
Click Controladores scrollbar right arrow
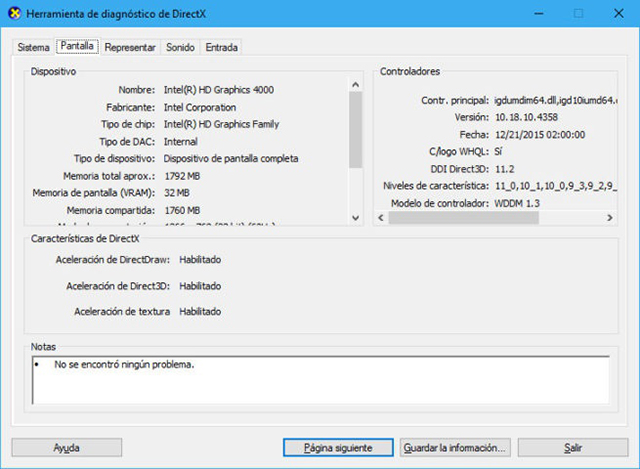point(609,218)
